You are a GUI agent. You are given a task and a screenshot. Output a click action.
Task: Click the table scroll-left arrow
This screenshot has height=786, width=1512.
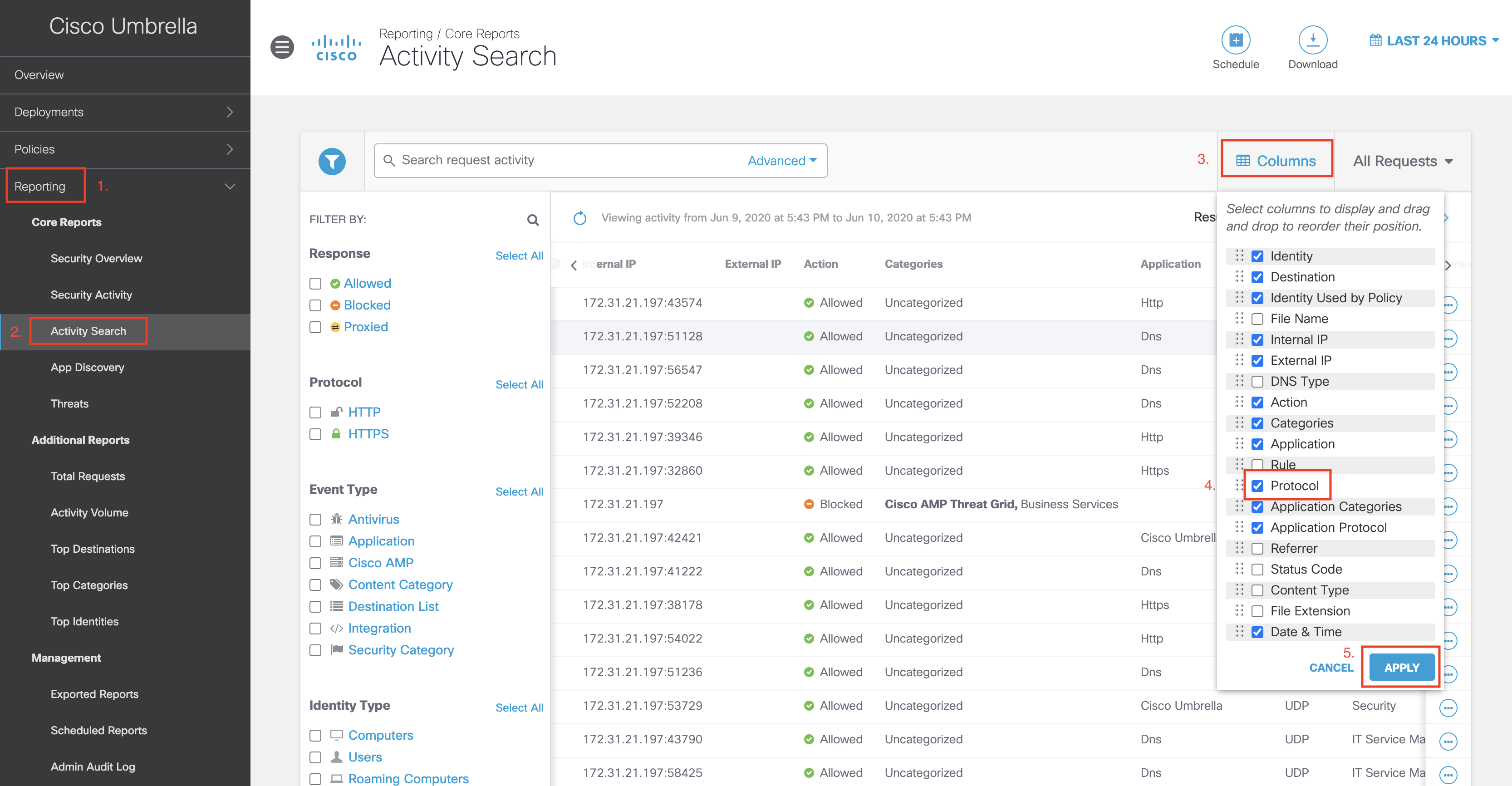pyautogui.click(x=574, y=265)
